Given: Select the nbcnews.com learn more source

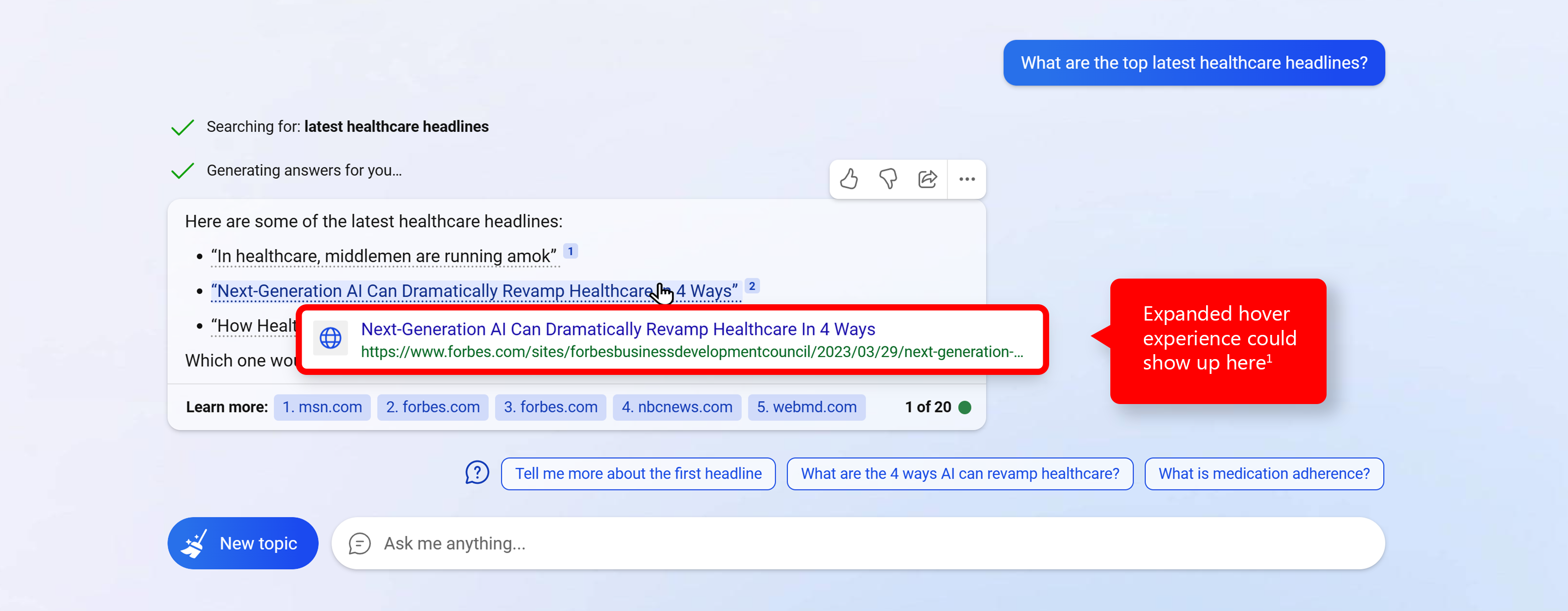Looking at the screenshot, I should [x=678, y=406].
